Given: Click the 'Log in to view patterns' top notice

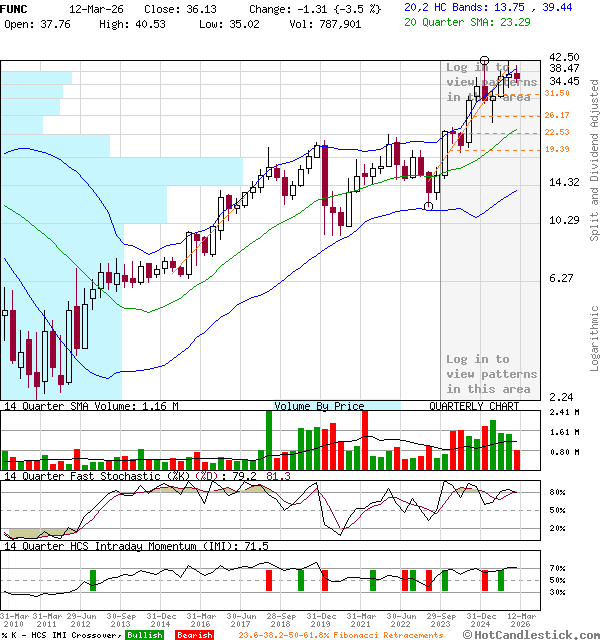Looking at the screenshot, I should tap(491, 82).
